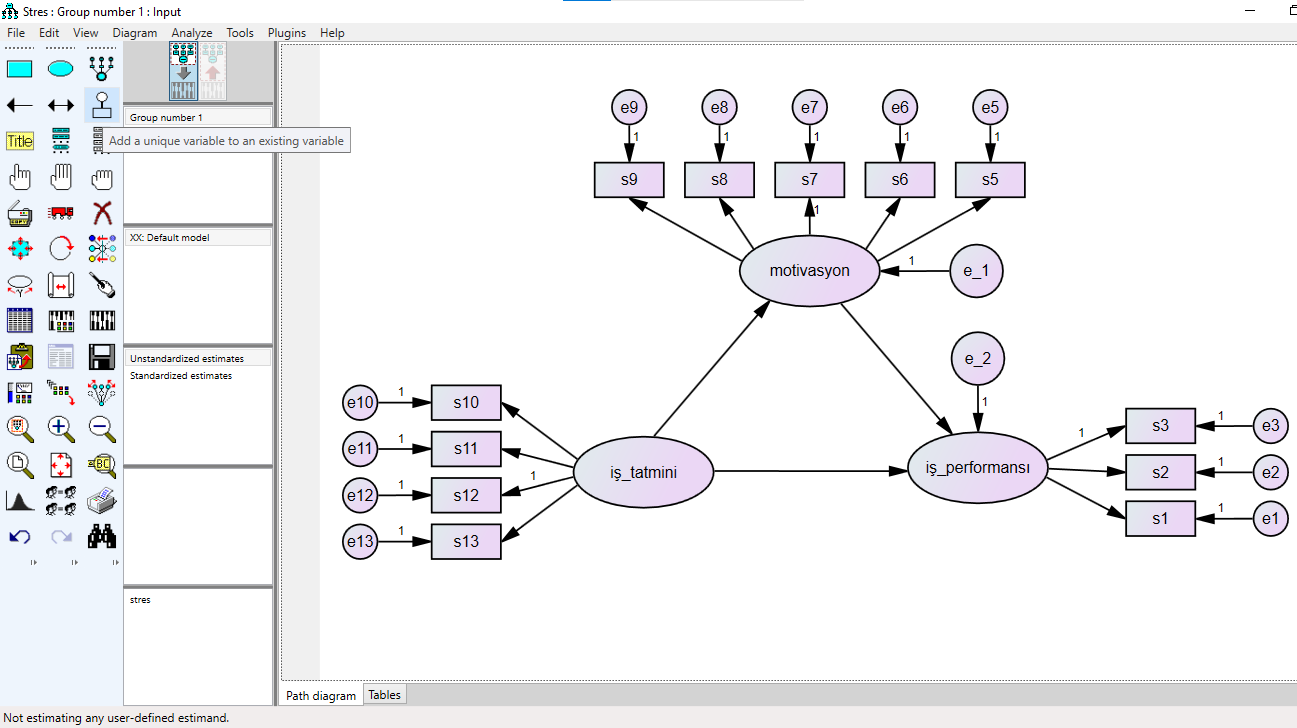The image size is (1297, 728).
Task: Select the draw observed variable rectangle tool
Action: tap(20, 69)
